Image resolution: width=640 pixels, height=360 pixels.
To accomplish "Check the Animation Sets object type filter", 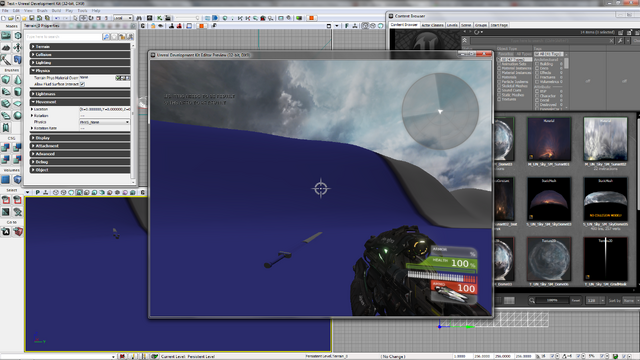I will coord(499,64).
